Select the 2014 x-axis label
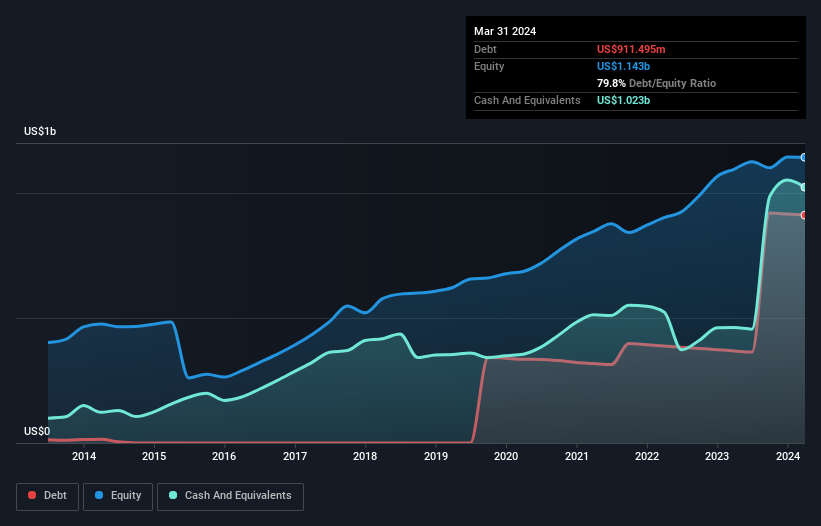The width and height of the screenshot is (821, 526). tap(84, 456)
